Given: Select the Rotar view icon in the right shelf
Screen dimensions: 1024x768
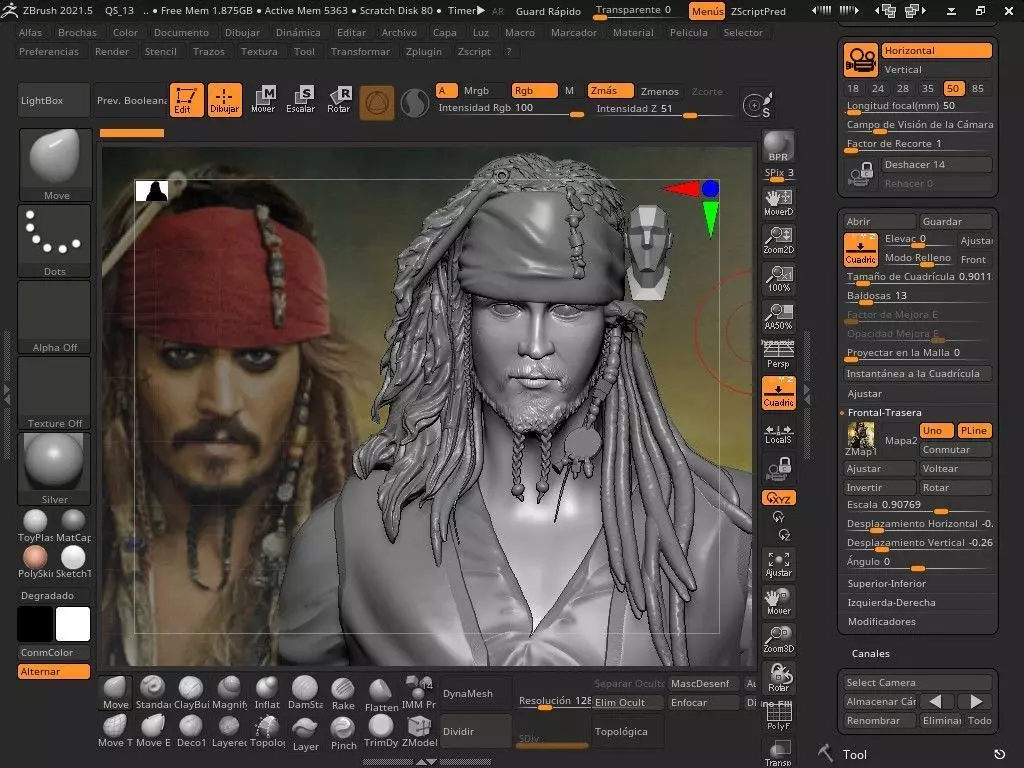Looking at the screenshot, I should [778, 679].
